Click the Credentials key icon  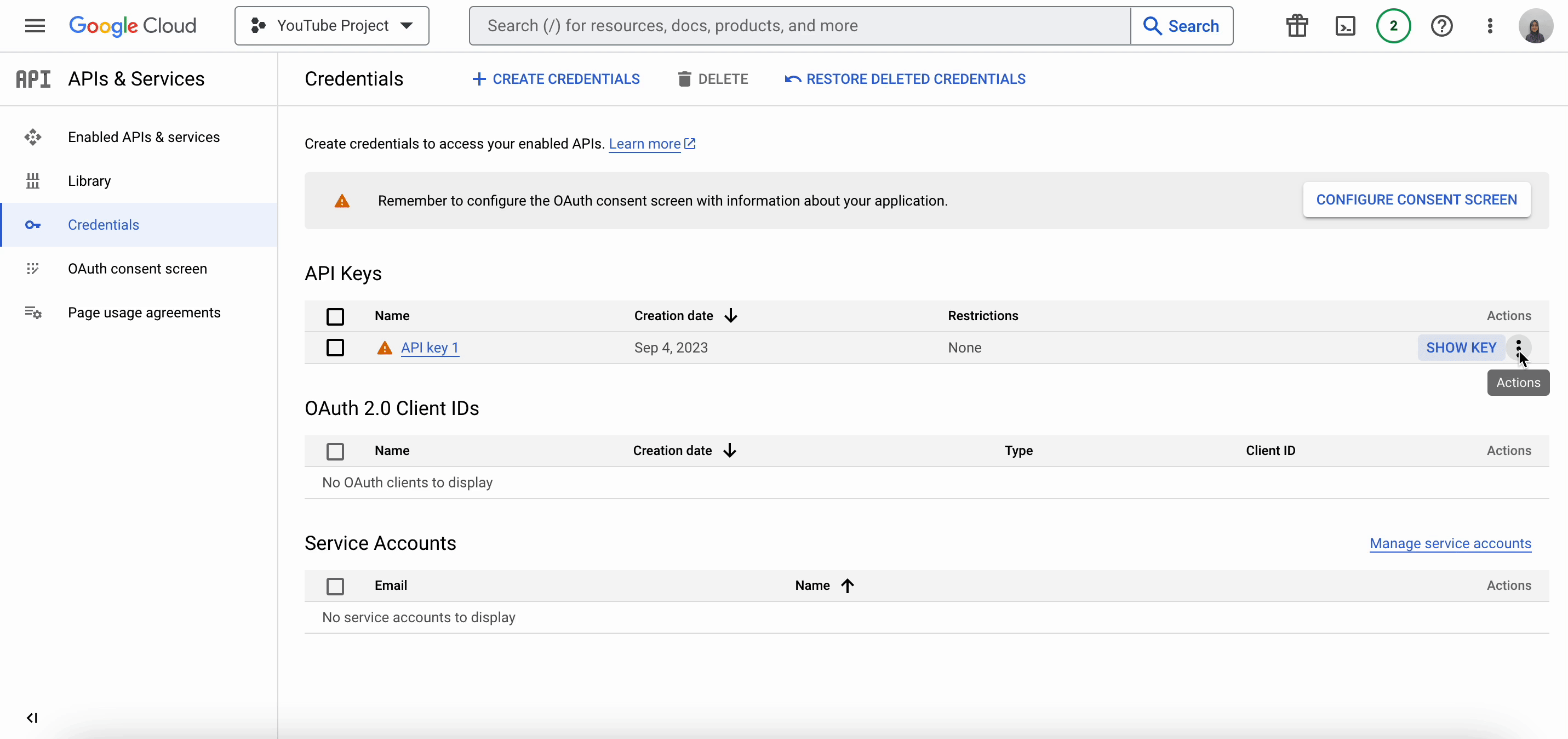33,225
